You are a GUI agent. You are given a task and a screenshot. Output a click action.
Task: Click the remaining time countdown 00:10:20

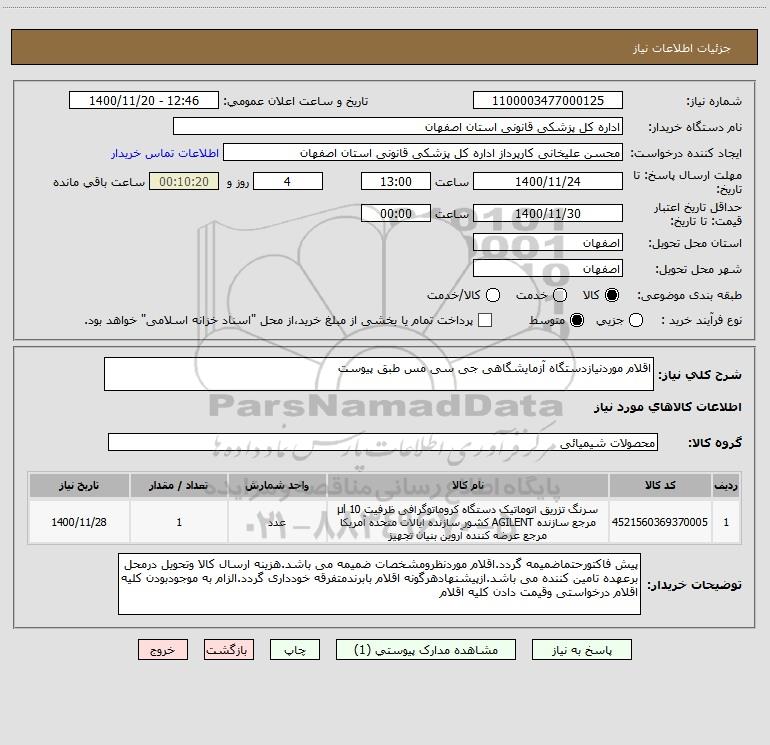point(184,181)
